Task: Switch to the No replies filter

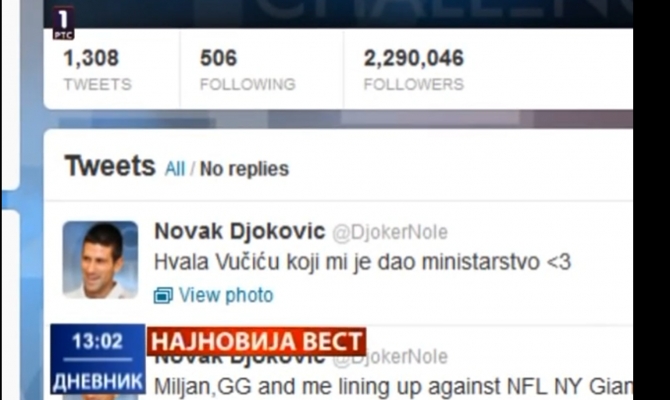Action: (244, 169)
